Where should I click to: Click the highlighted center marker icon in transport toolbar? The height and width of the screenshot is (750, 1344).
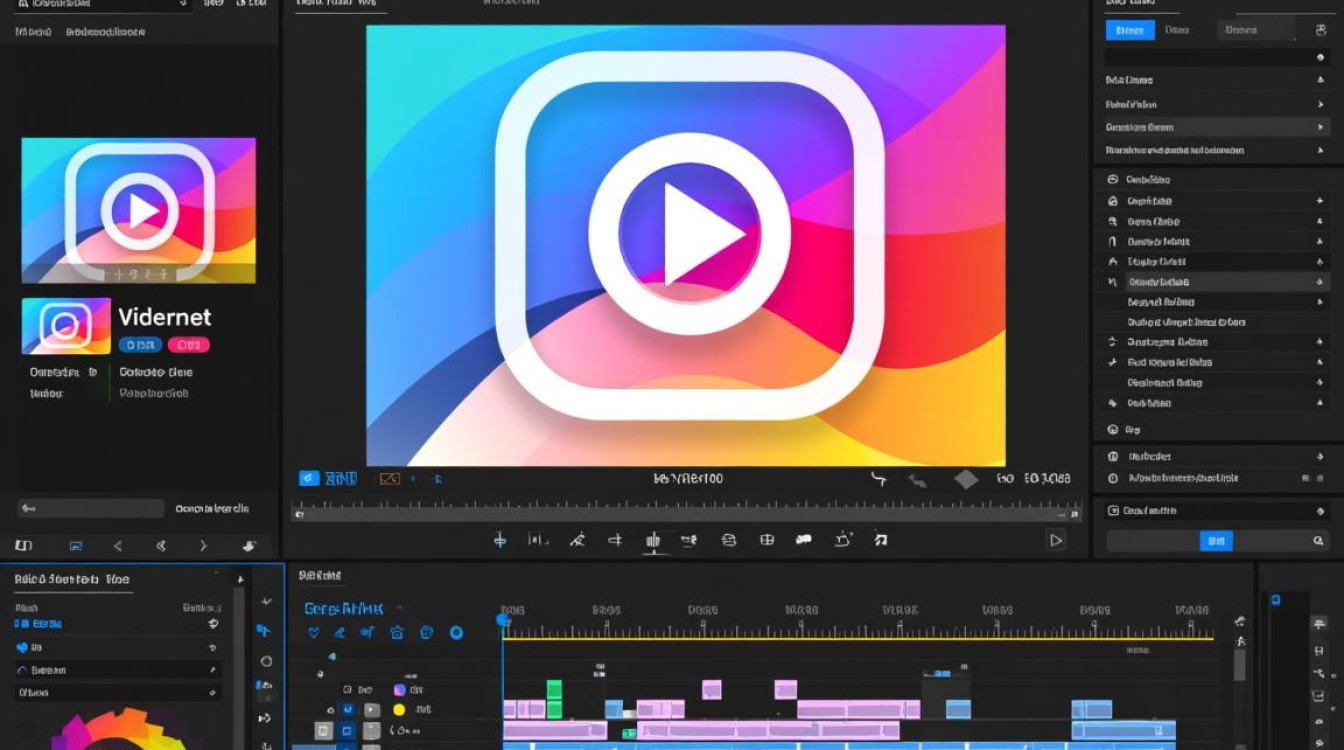[653, 540]
